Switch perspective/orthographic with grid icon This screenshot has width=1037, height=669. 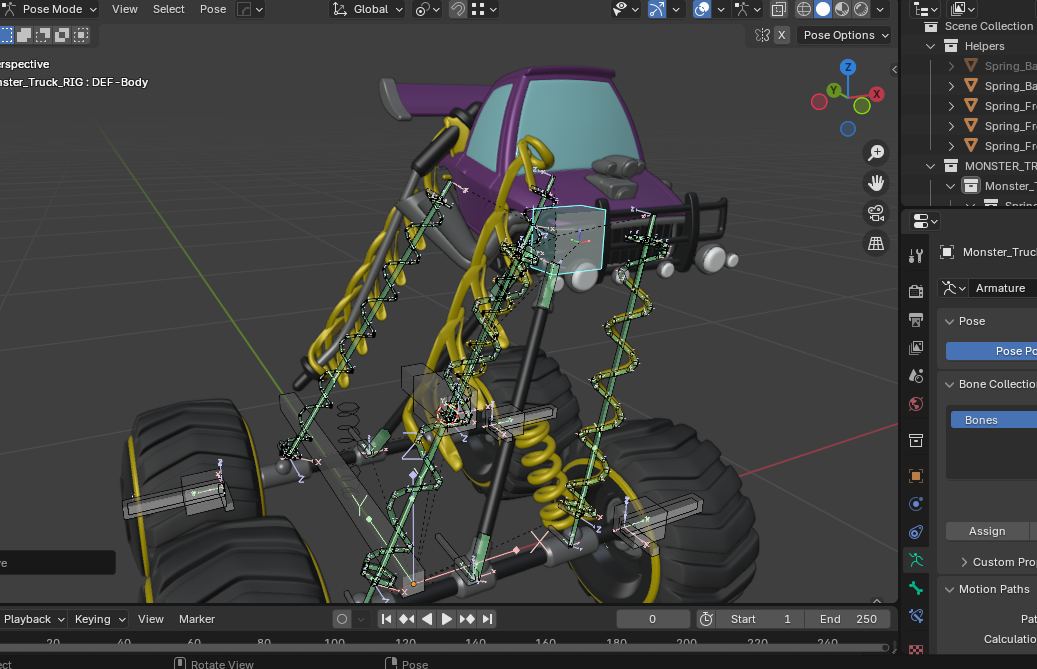point(876,243)
